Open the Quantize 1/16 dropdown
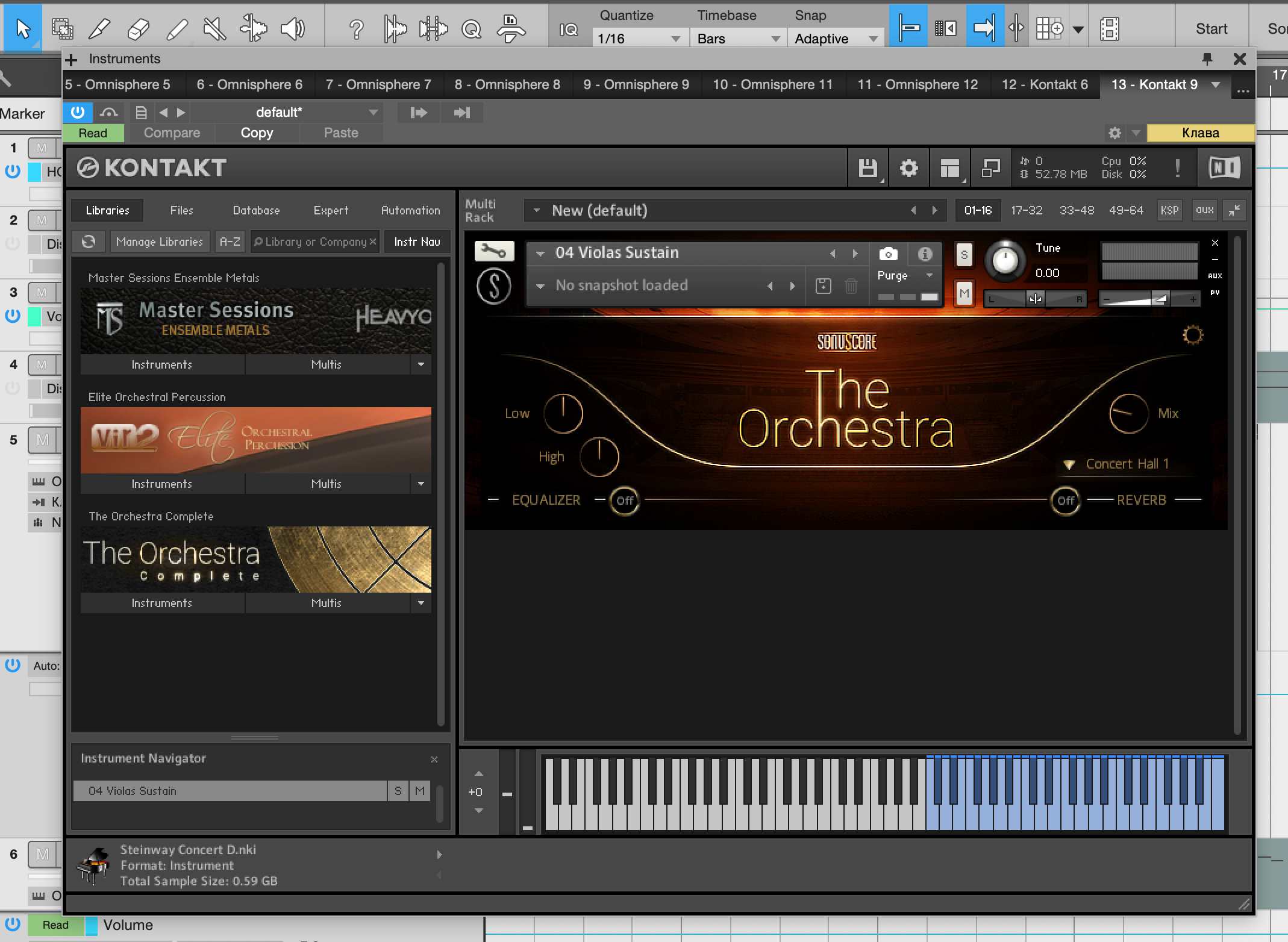The width and height of the screenshot is (1288, 942). pos(639,39)
